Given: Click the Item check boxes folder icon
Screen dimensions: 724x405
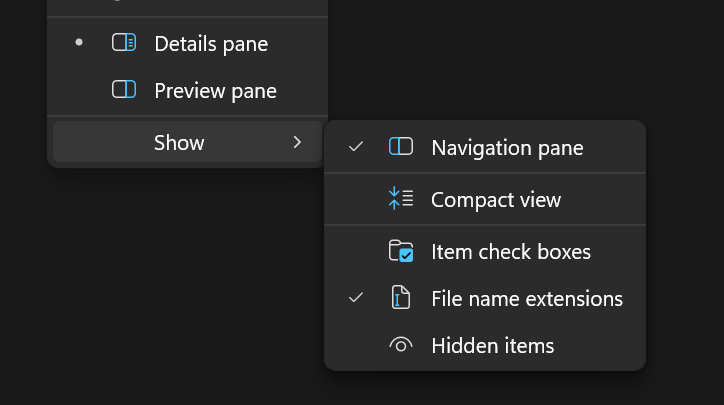Looking at the screenshot, I should click(400, 251).
